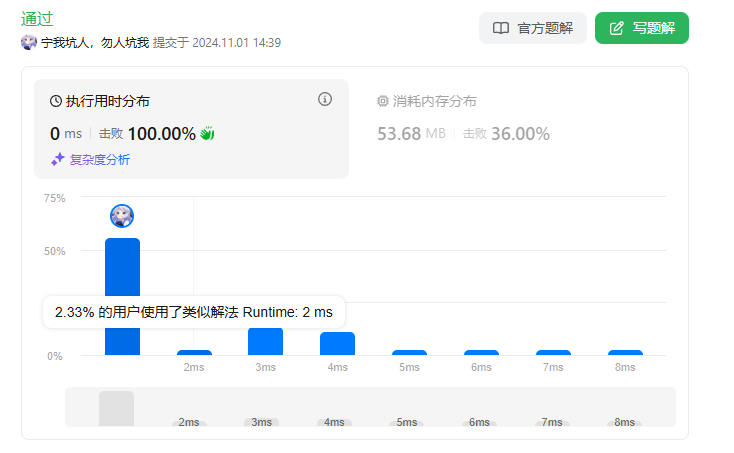Click the chip icon beside 消耗内存分布
The height and width of the screenshot is (453, 734).
383,101
